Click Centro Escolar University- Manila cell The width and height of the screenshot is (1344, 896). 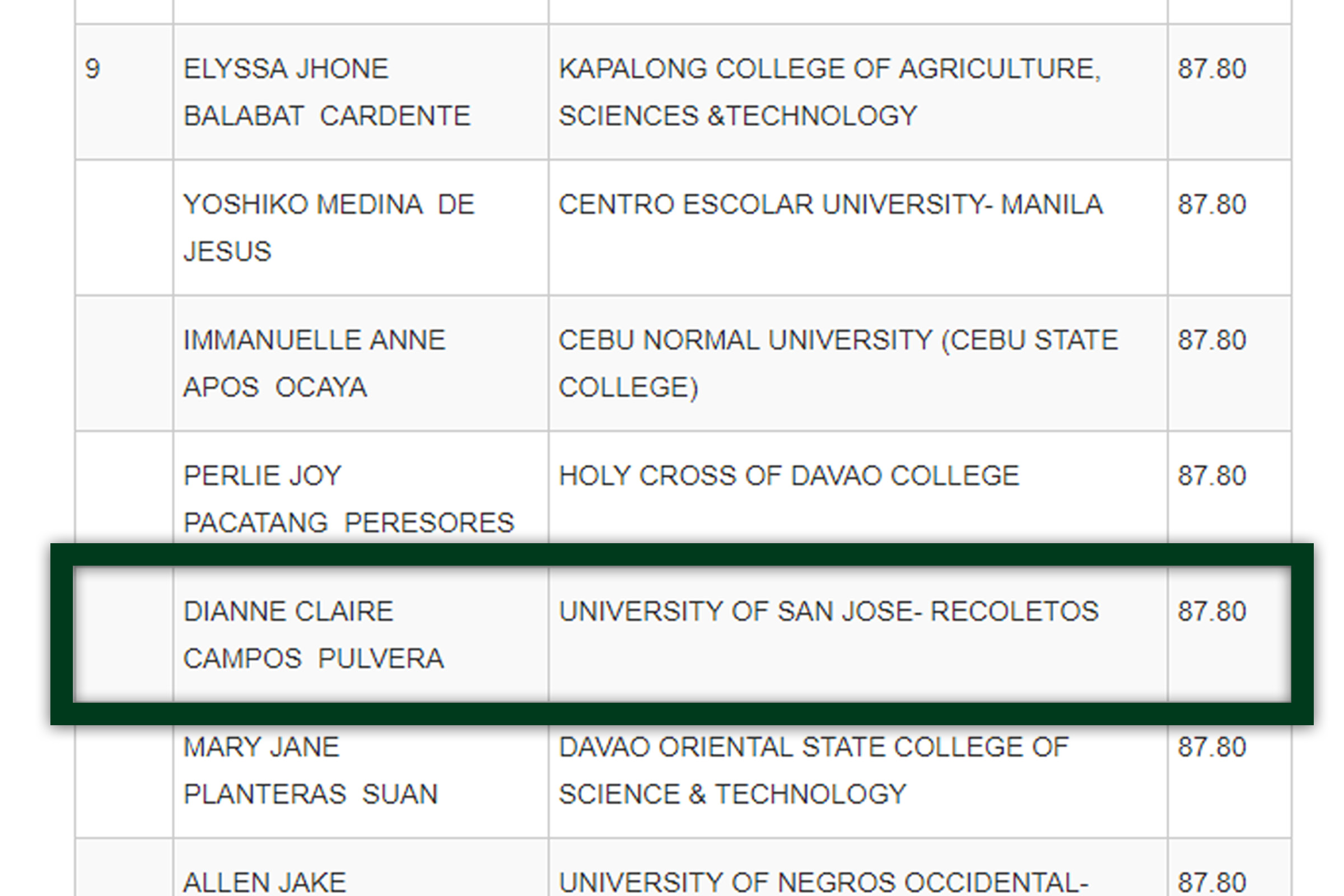tap(858, 227)
